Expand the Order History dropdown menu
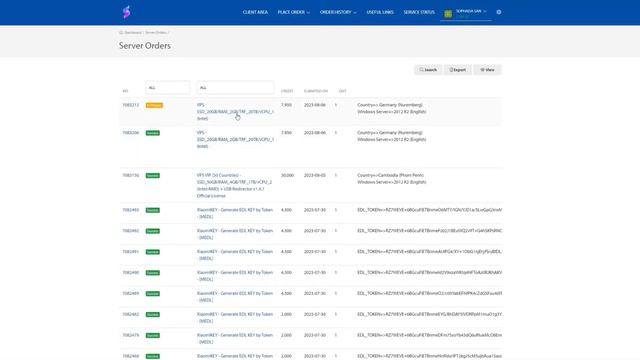The height and width of the screenshot is (360, 640). click(338, 12)
